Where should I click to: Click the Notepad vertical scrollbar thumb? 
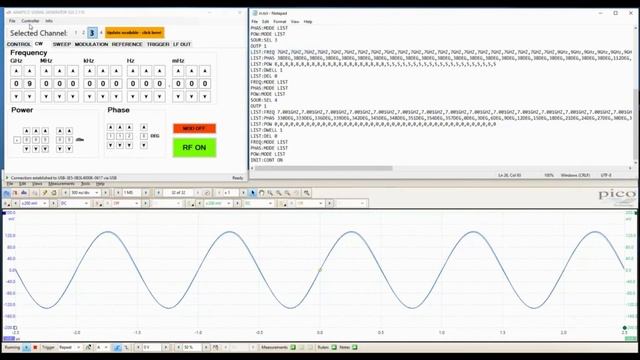coord(636,124)
